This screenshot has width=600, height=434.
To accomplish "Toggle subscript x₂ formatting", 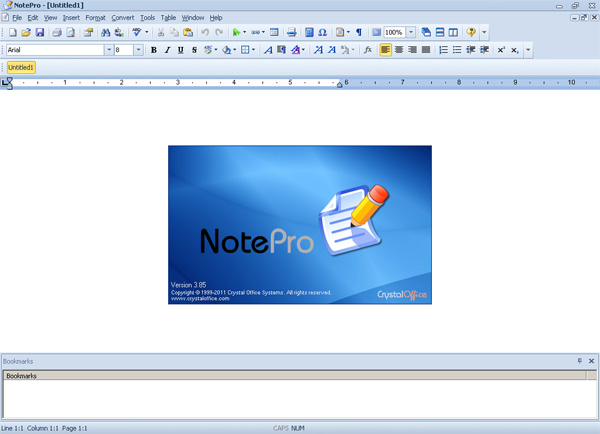I will tap(515, 50).
